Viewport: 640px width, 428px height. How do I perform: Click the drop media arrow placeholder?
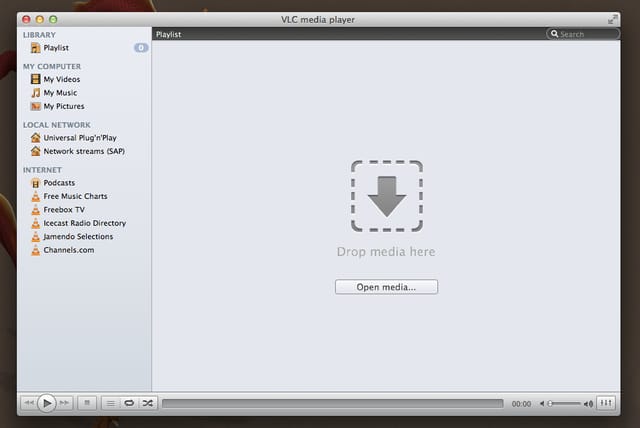pos(387,196)
